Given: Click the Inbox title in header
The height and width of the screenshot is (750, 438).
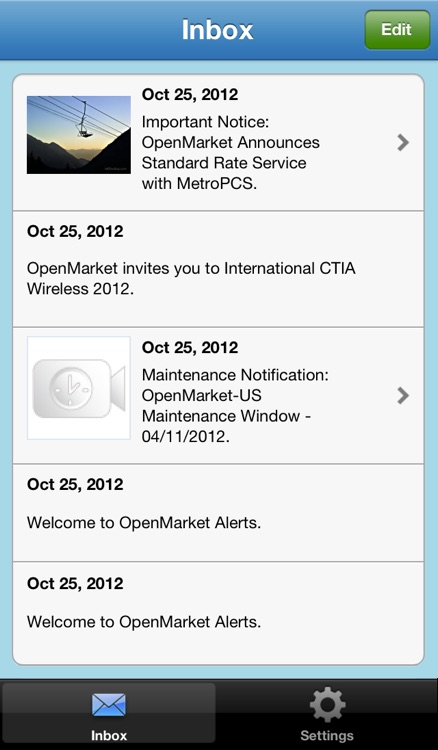Looking at the screenshot, I should tap(218, 30).
